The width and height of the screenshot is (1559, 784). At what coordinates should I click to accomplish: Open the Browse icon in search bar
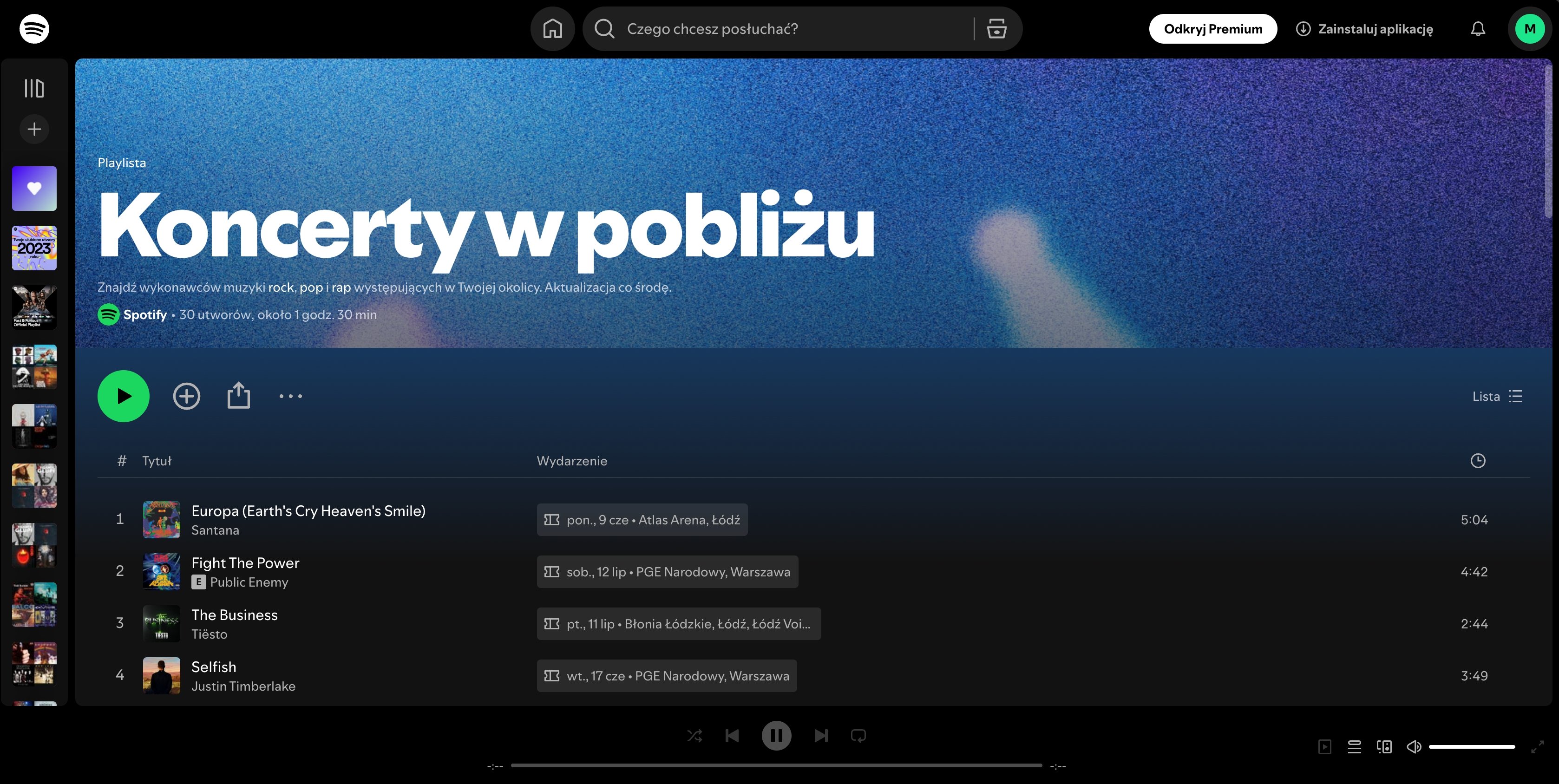pyautogui.click(x=996, y=28)
